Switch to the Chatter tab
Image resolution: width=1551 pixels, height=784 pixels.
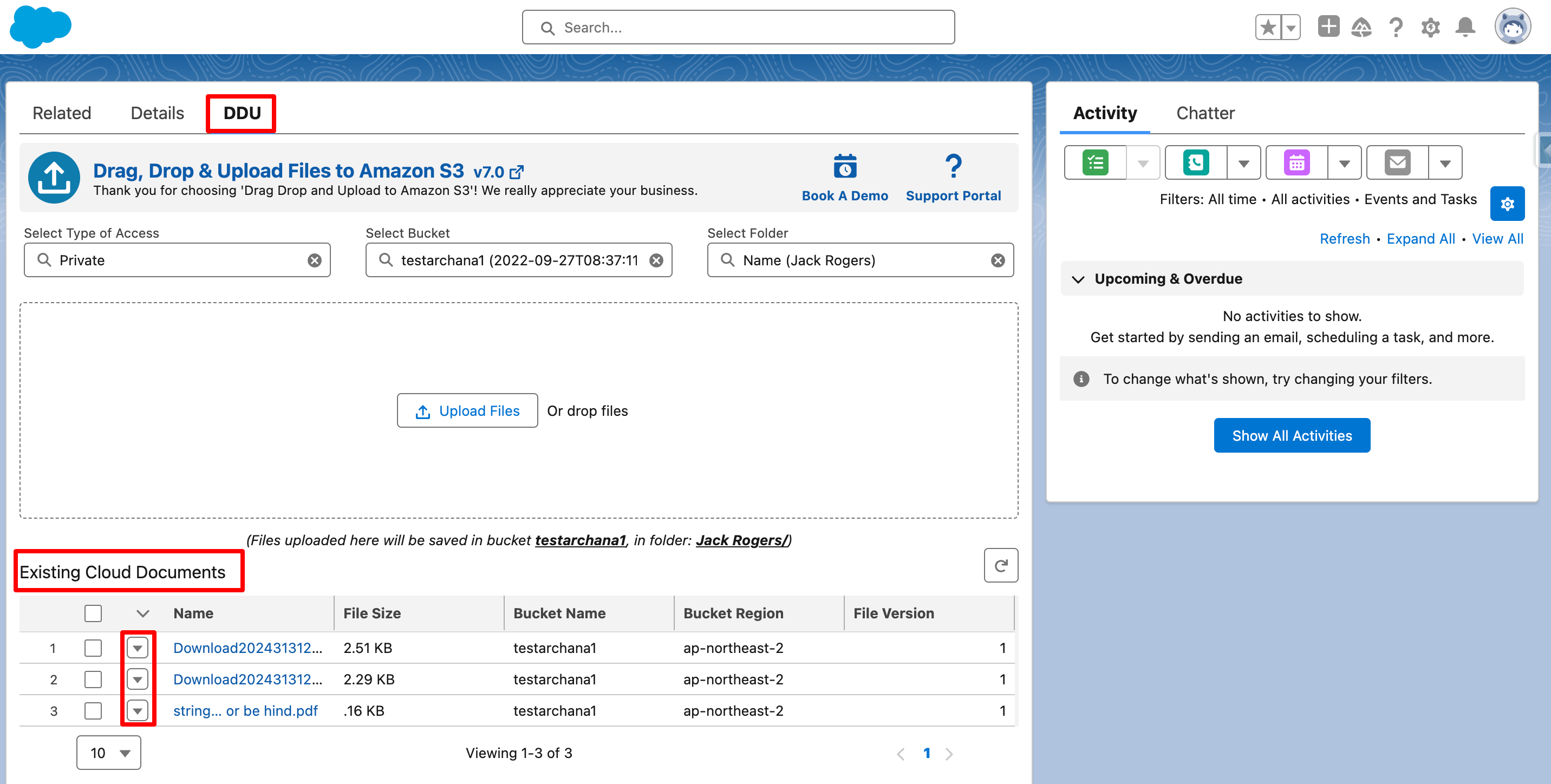point(1205,113)
